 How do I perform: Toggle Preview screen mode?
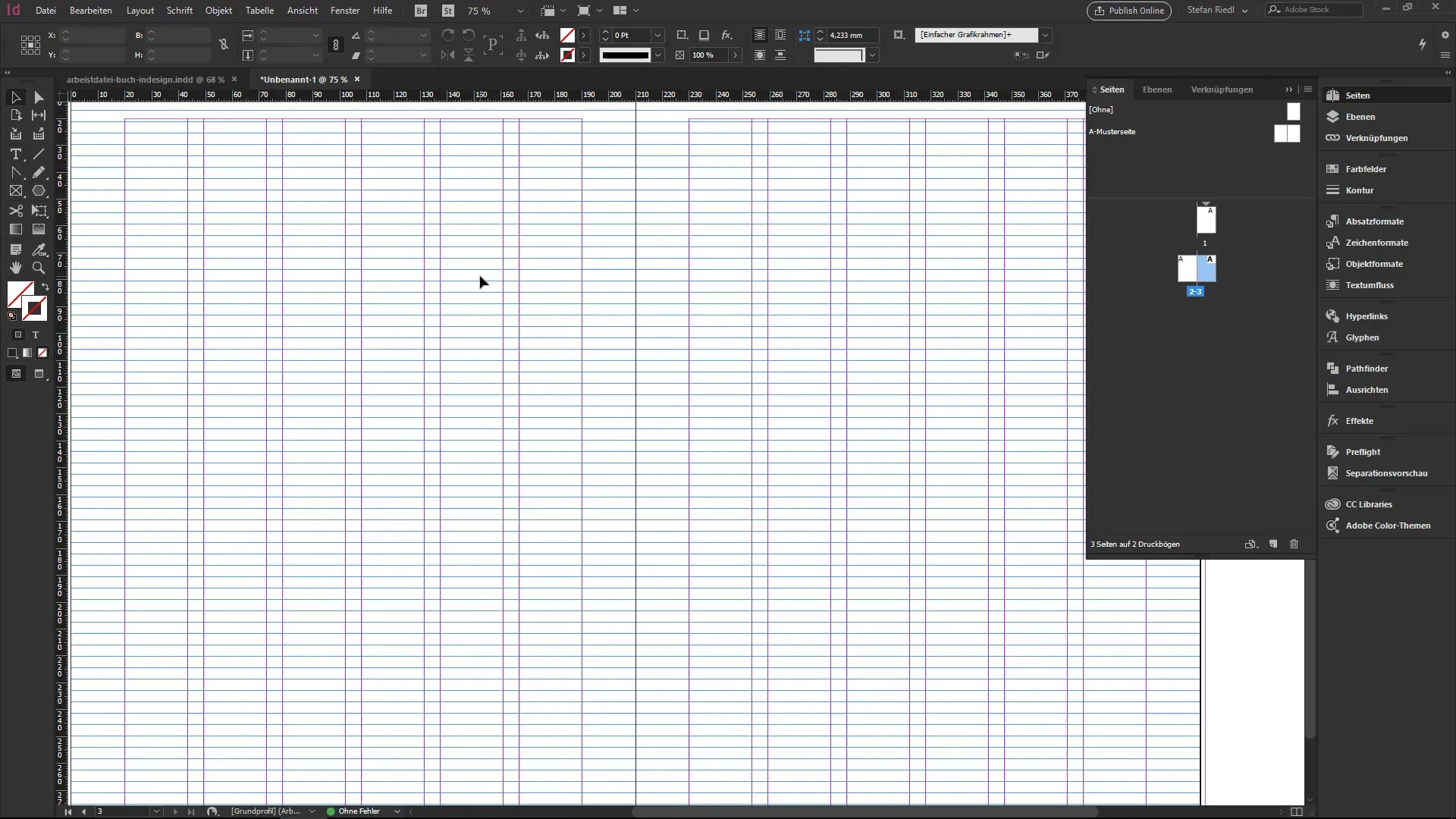[x=39, y=374]
